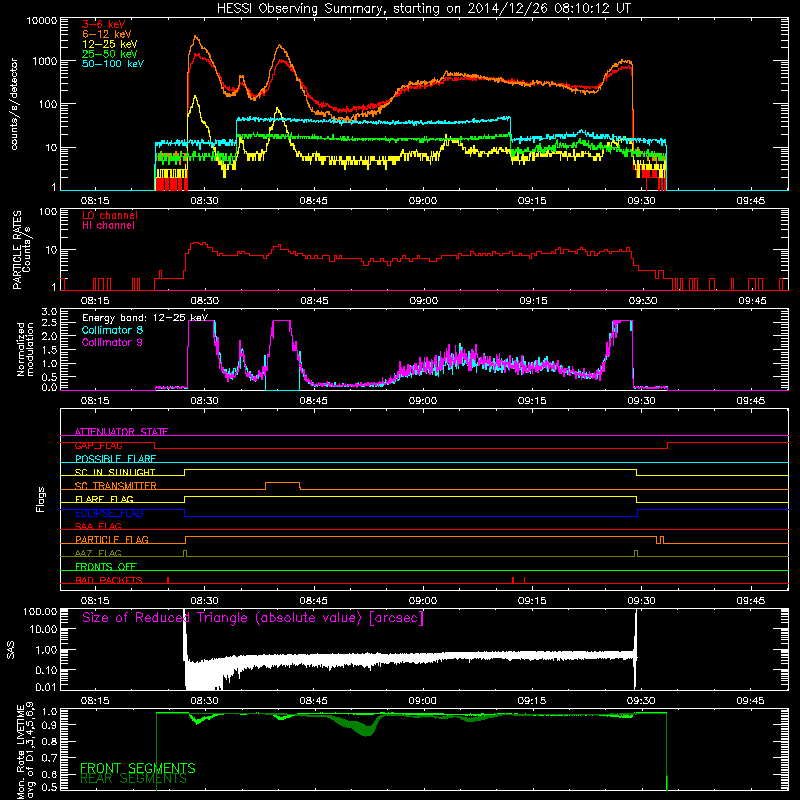Select the red 3-6 keV legend label
Viewport: 800px width, 800px height.
click(x=104, y=24)
